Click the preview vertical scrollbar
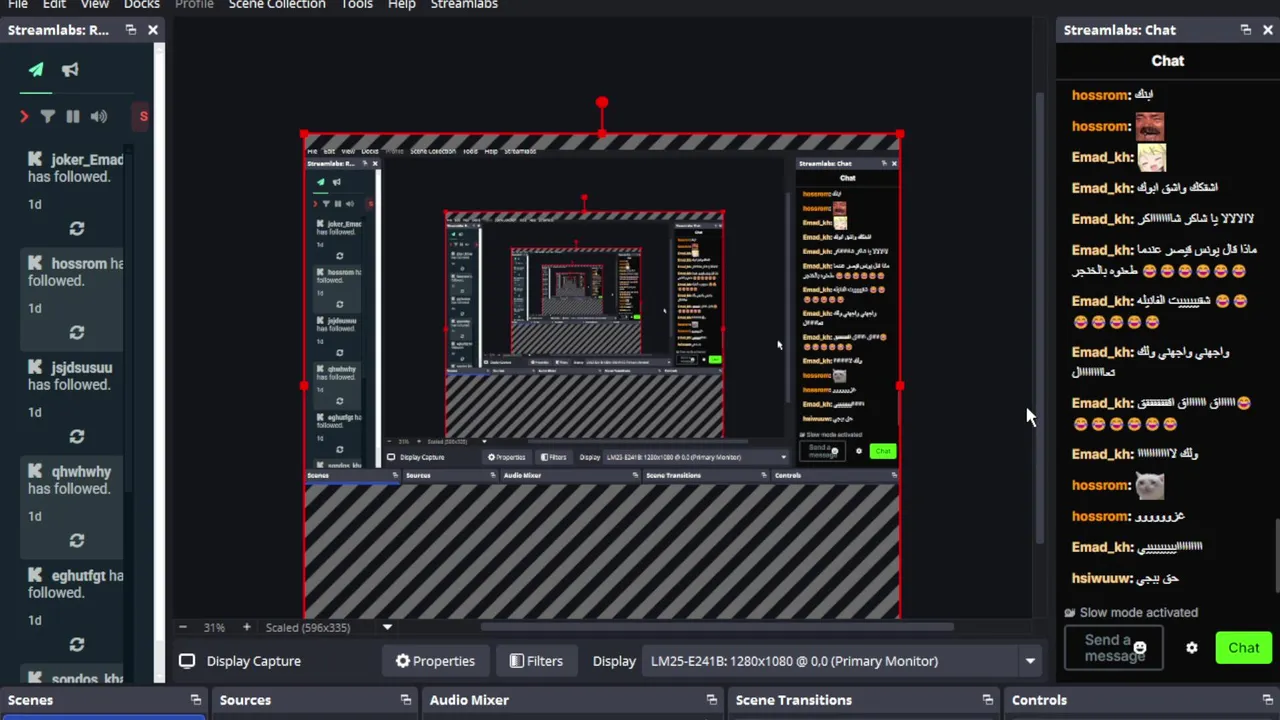Viewport: 1280px width, 720px height. 1038,317
